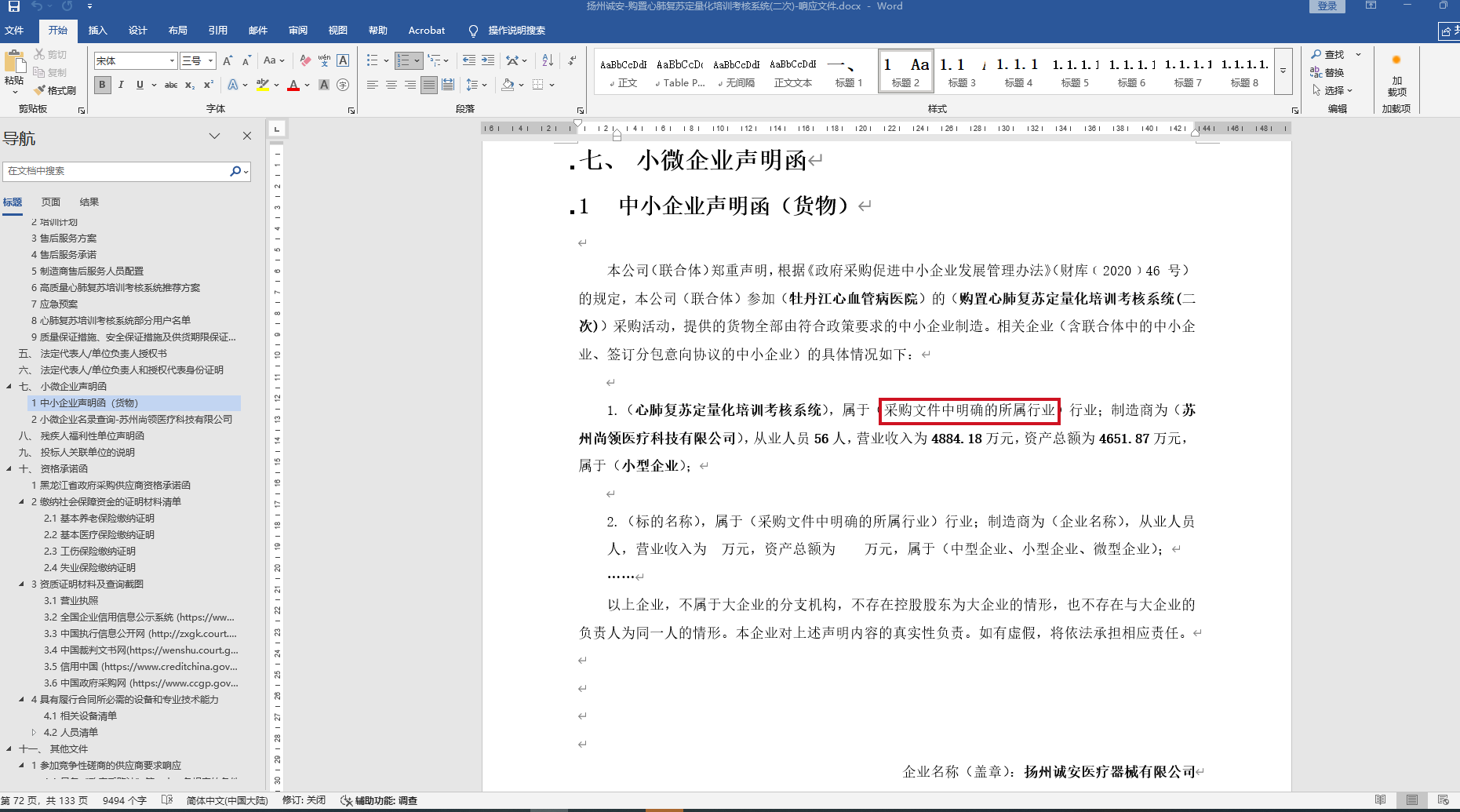Click the Sort A-Z icon
The width and height of the screenshot is (1460, 812).
pyautogui.click(x=548, y=60)
